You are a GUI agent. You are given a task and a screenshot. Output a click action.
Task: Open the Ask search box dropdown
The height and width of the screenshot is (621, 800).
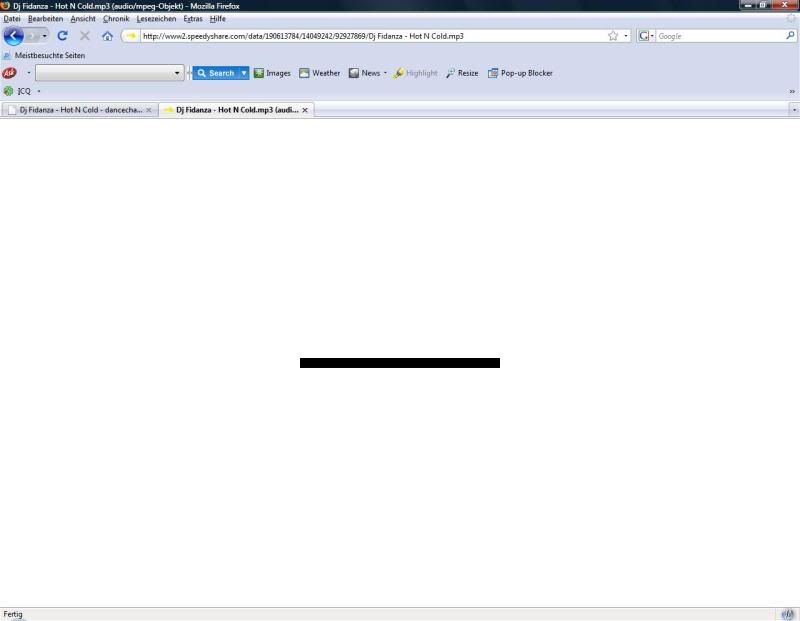(178, 73)
